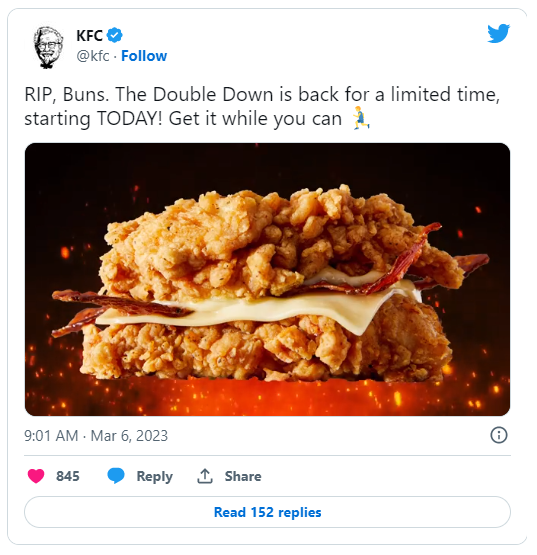The height and width of the screenshot is (555, 537).
Task: Click the Colonel Sanders profile avatar
Action: (48, 47)
